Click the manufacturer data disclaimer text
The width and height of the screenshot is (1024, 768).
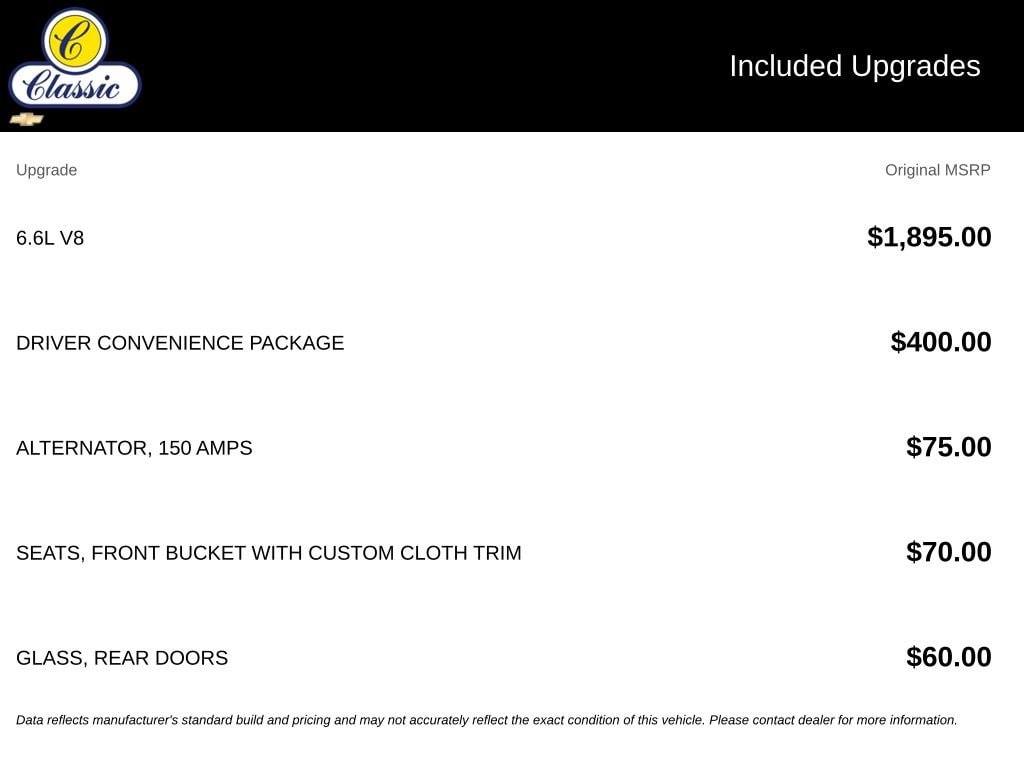(487, 720)
